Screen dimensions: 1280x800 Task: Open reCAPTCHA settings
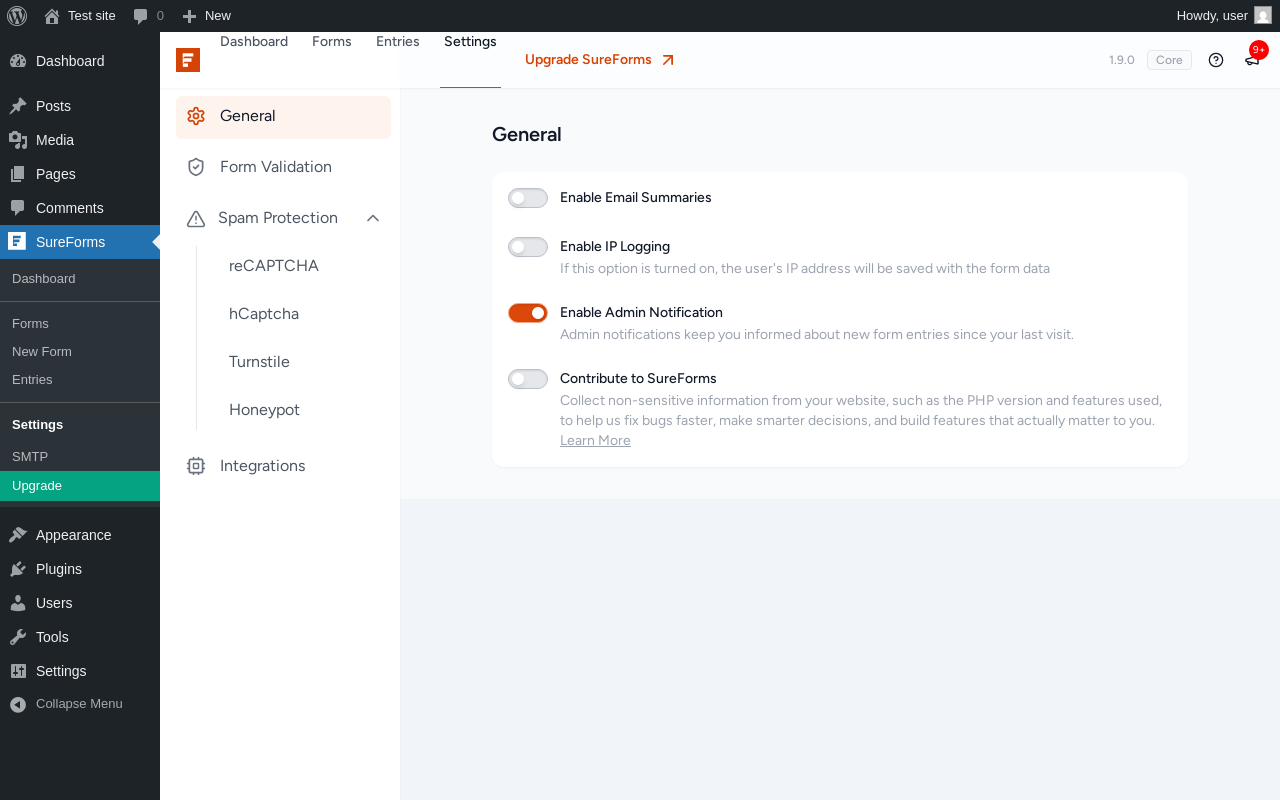(274, 266)
